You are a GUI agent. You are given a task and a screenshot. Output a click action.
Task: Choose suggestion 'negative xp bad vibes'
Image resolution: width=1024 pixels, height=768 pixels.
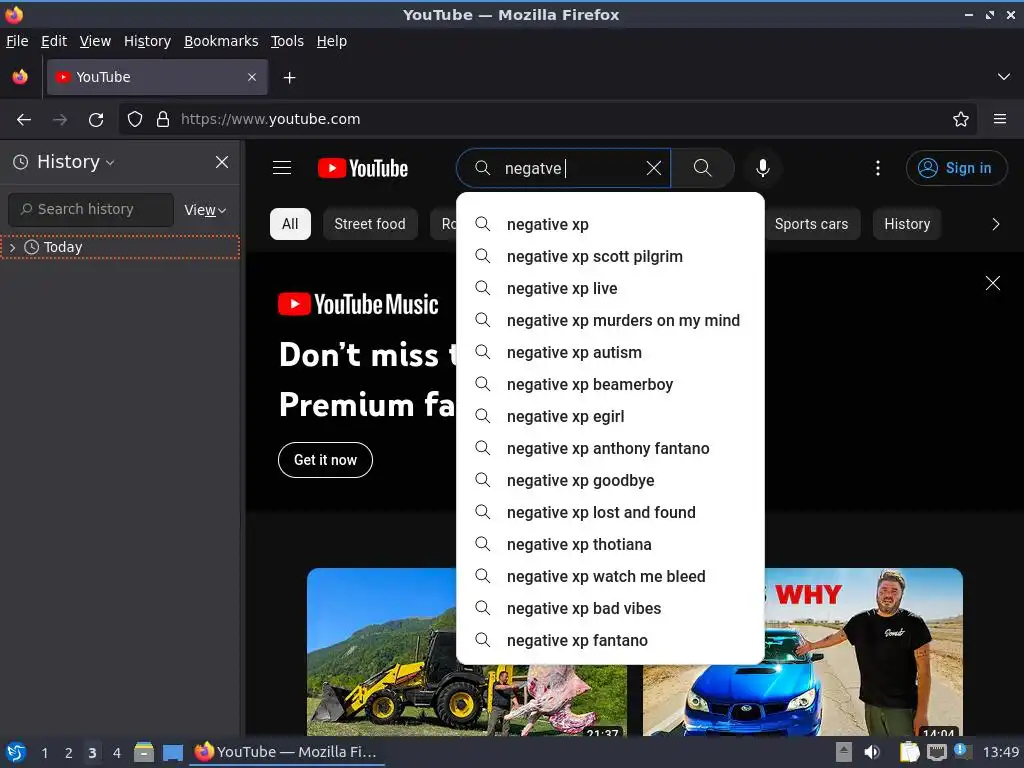[x=610, y=609]
